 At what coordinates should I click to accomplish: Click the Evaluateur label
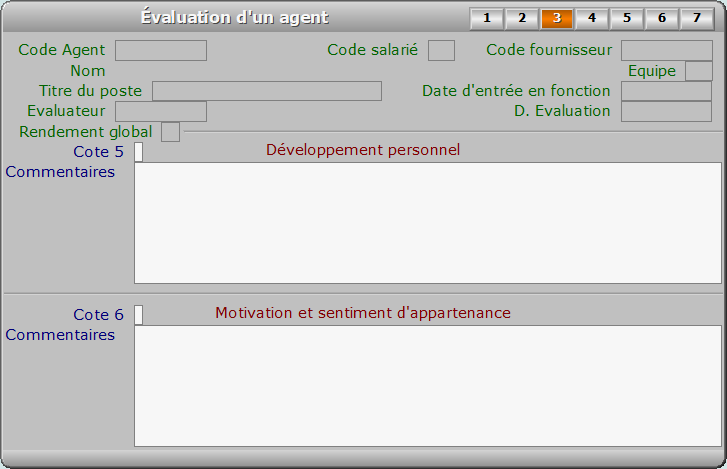[66, 111]
